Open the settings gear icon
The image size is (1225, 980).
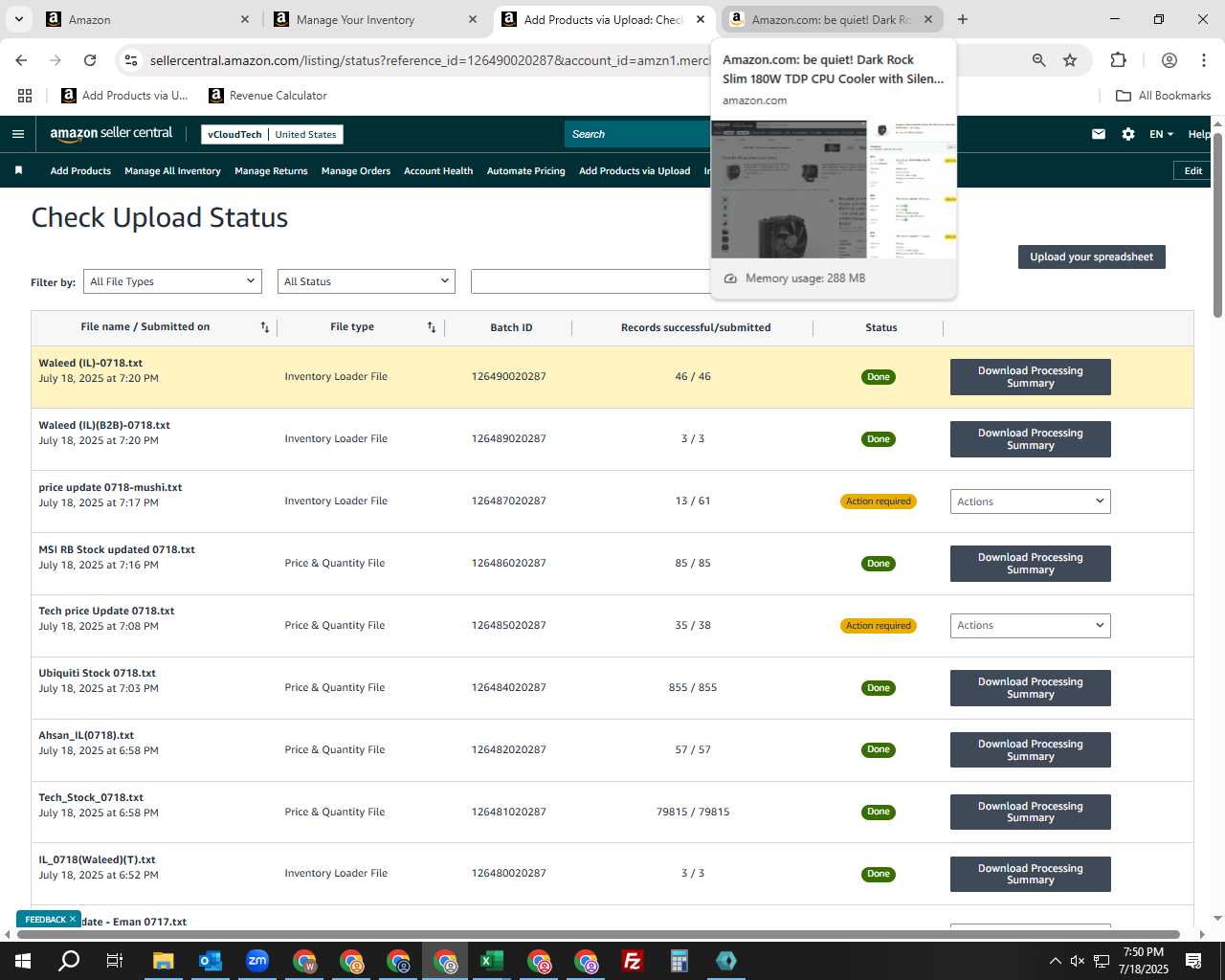coord(1128,134)
